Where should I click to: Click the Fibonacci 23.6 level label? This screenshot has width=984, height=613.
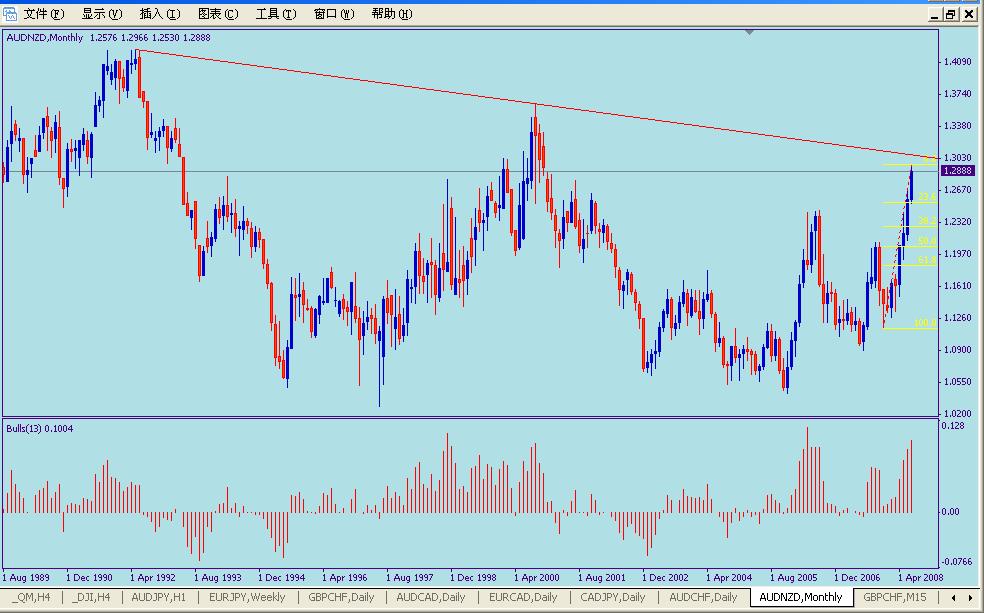pos(926,197)
